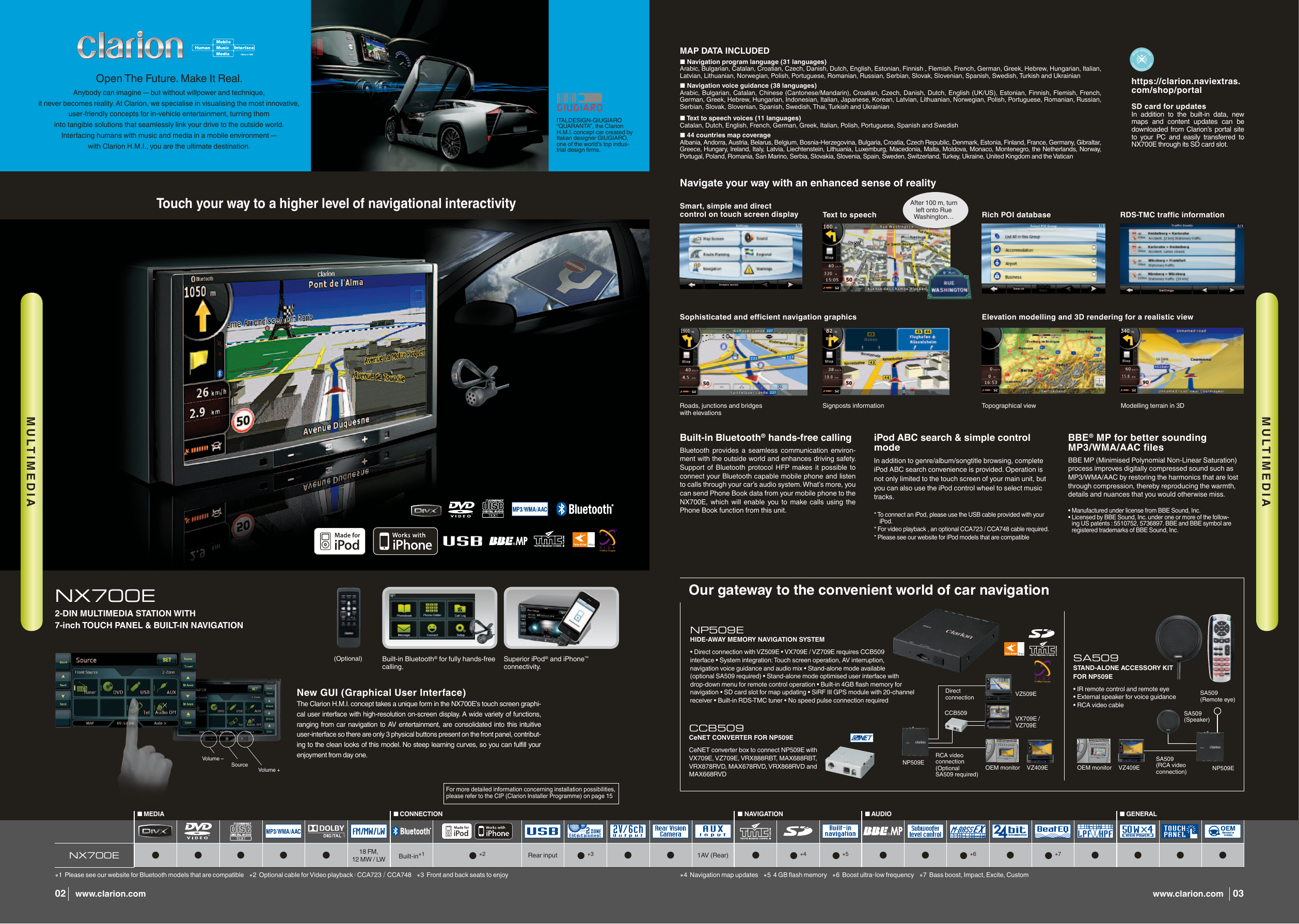Click the CCB509 product heading
The width and height of the screenshot is (1299, 924).
tap(716, 728)
